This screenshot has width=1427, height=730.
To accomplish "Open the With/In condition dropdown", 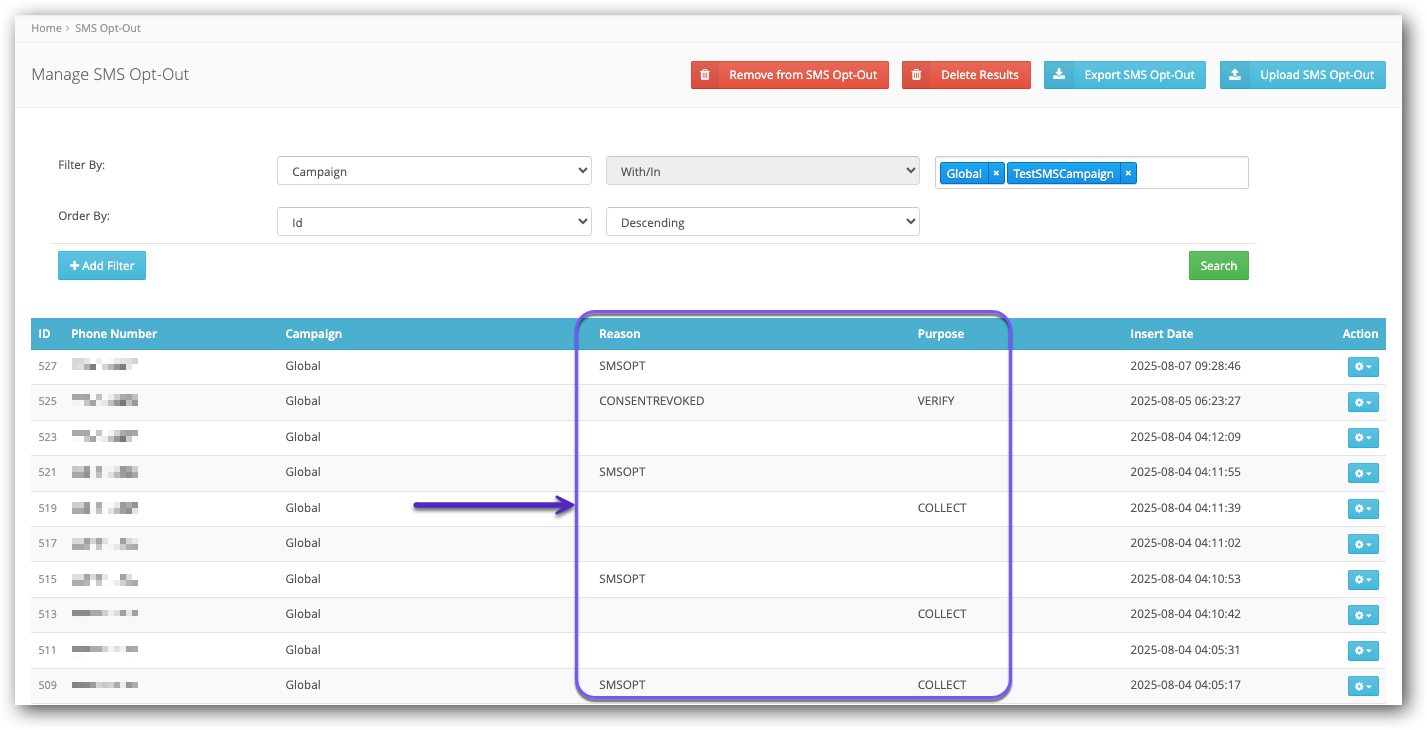I will tap(762, 171).
